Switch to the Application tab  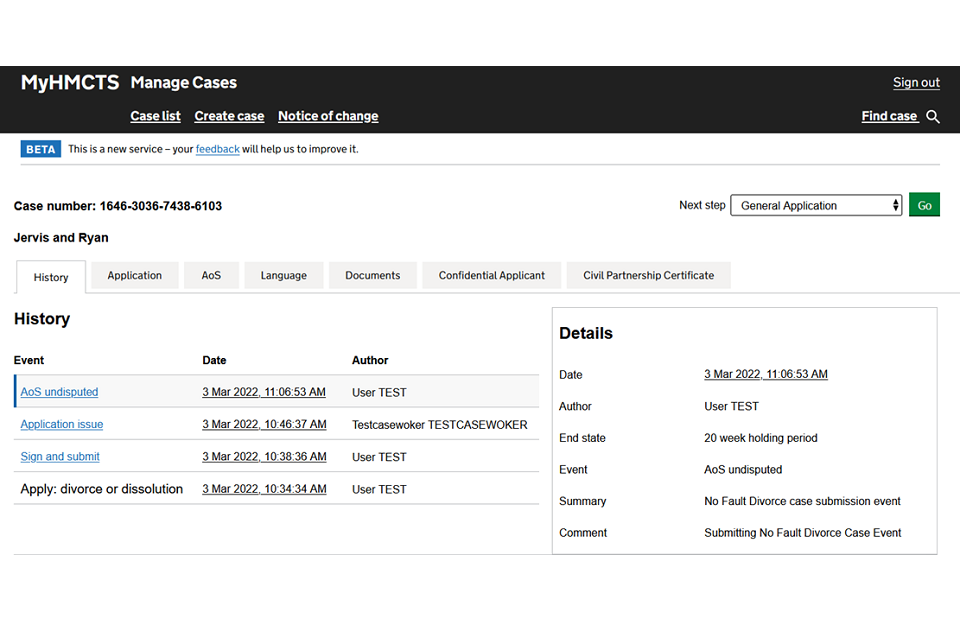pyautogui.click(x=135, y=276)
